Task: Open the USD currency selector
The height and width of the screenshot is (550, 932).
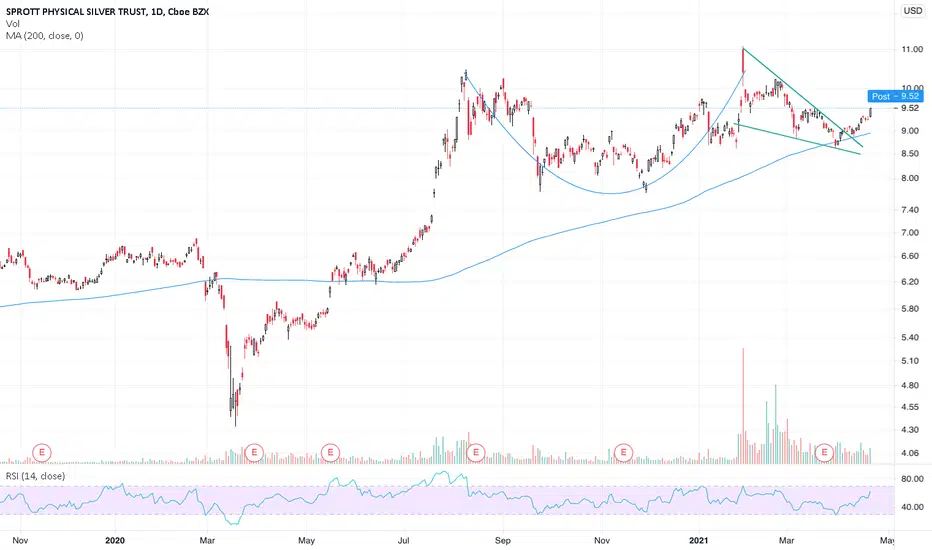Action: click(x=913, y=11)
